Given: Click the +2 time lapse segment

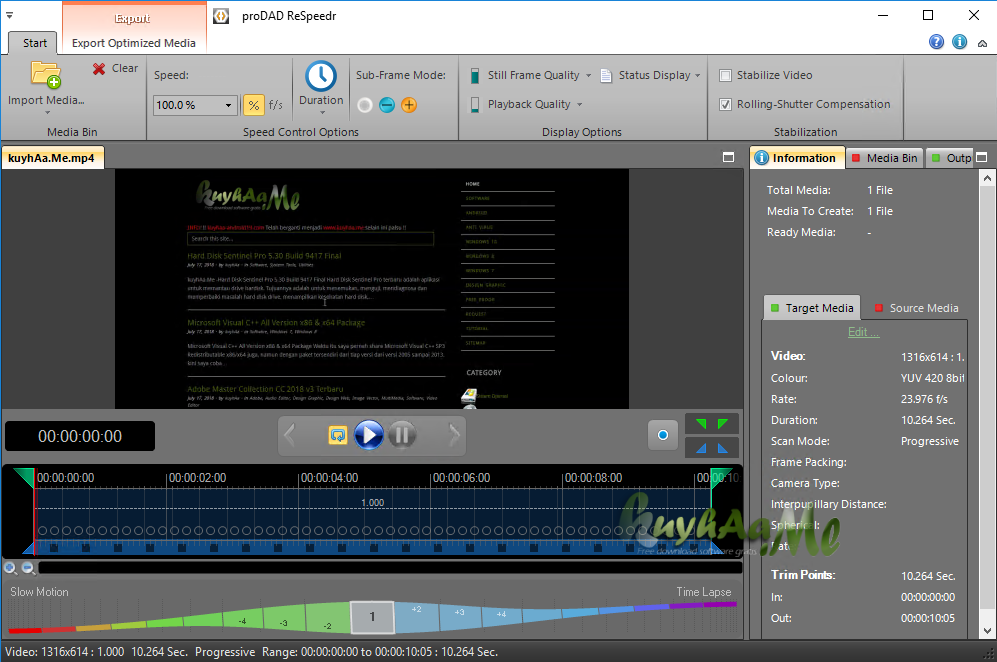Looking at the screenshot, I should coord(416,616).
